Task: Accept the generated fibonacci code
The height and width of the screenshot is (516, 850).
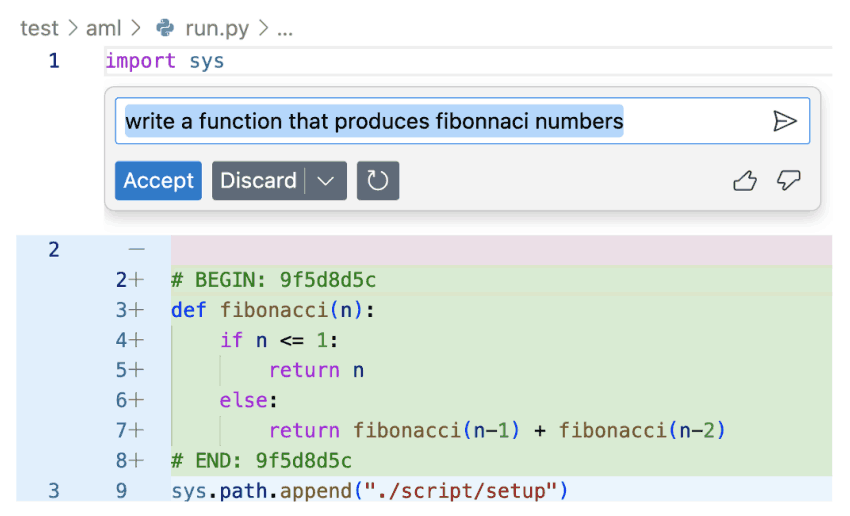Action: (x=158, y=180)
